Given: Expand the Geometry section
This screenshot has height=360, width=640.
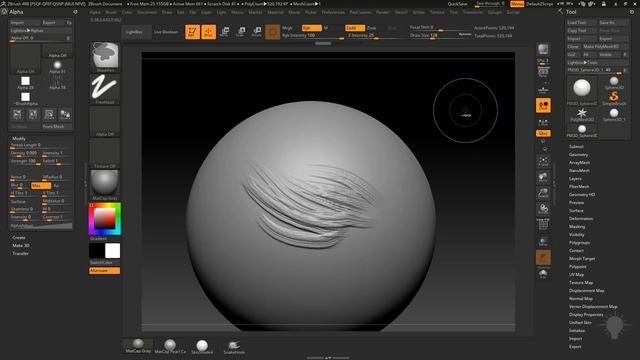Looking at the screenshot, I should pyautogui.click(x=578, y=155).
